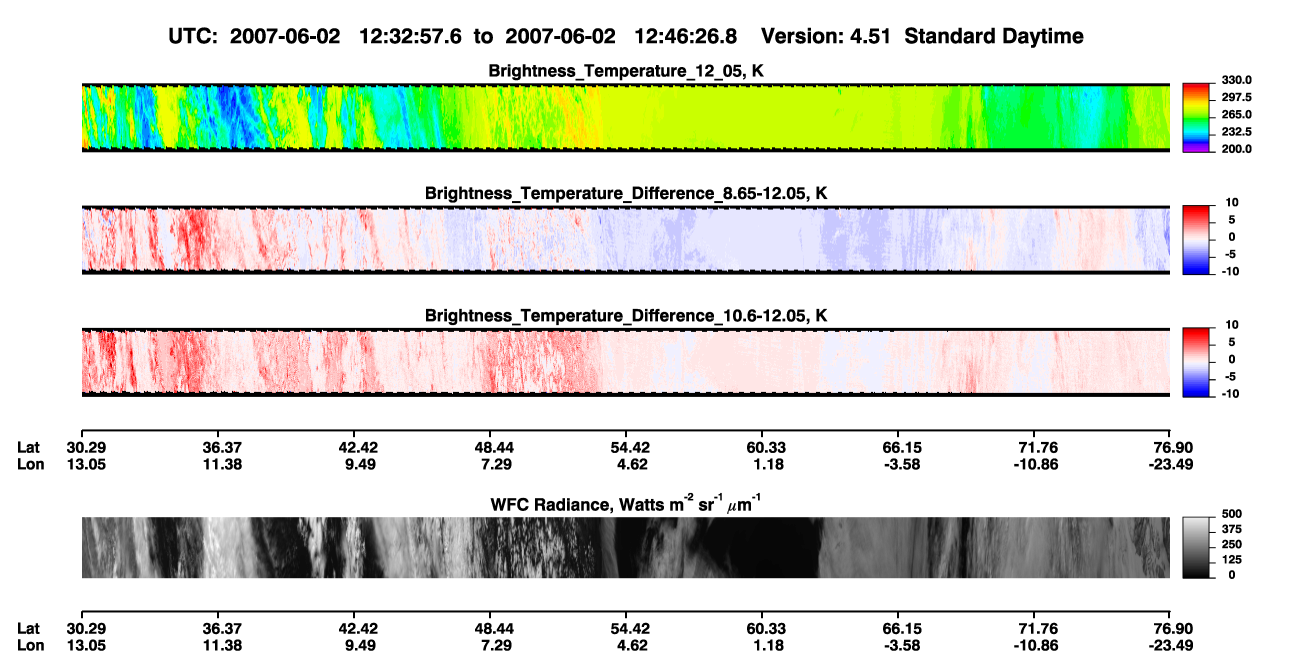1300x667 pixels.
Task: Click the 'UTC:' label in the header
Action: [191, 37]
